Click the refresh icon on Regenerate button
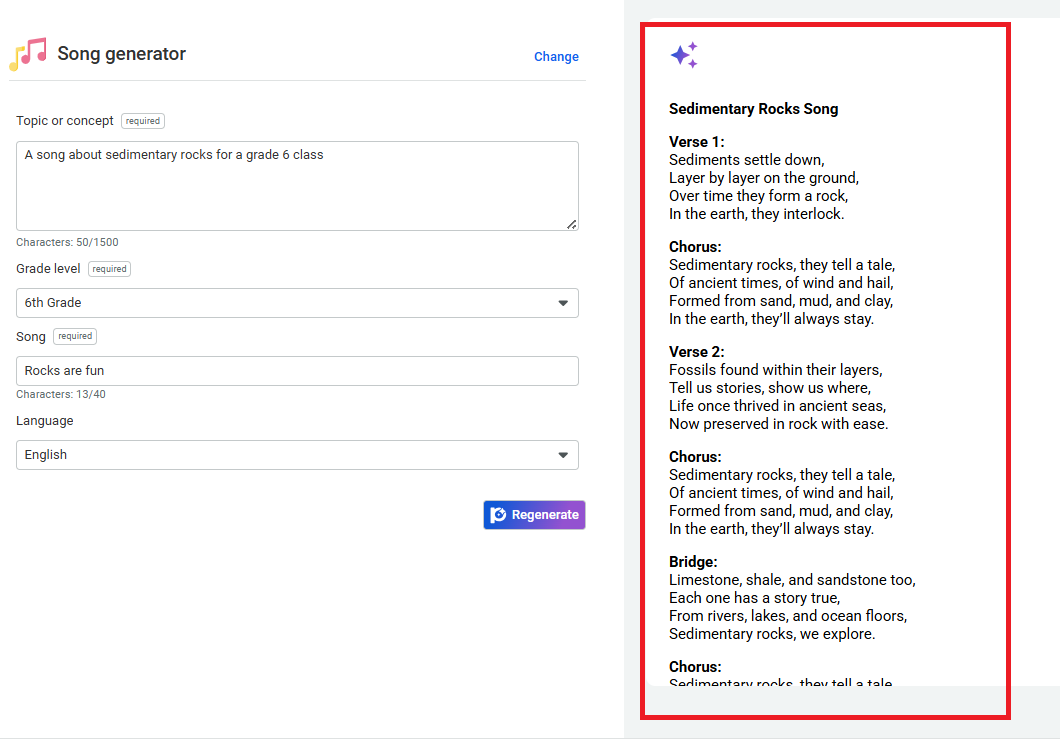Screen dimensions: 1060x744 tap(498, 515)
